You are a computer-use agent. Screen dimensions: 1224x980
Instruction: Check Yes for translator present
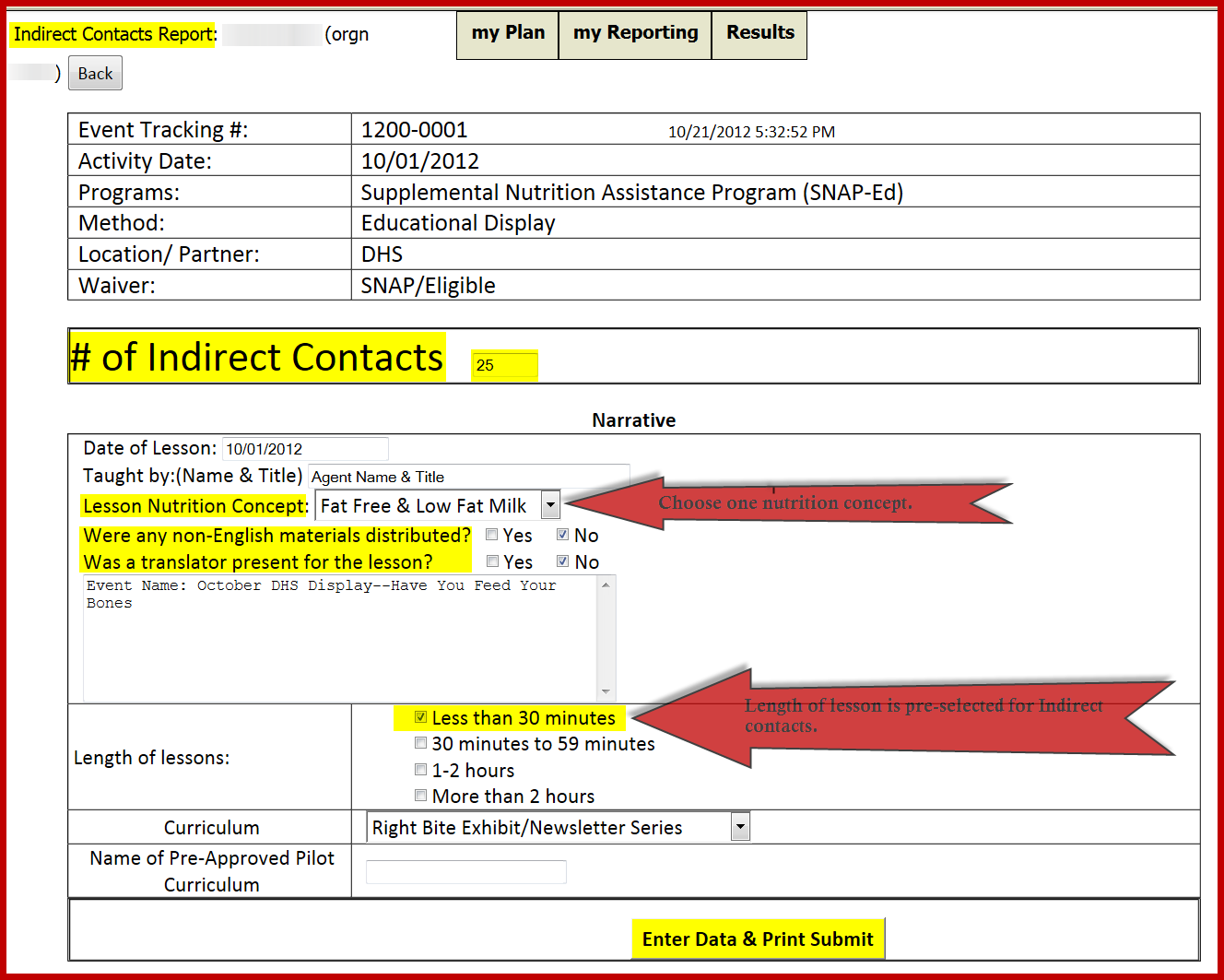click(492, 561)
